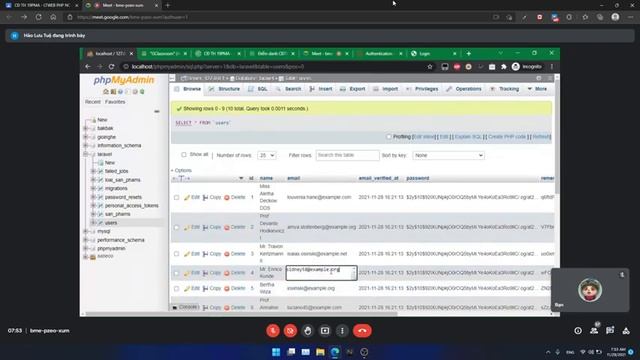Enable the Profiling checkbox

(x=389, y=137)
